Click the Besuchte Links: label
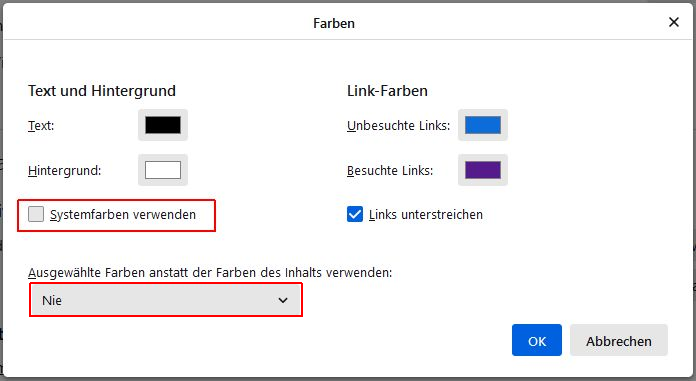The height and width of the screenshot is (381, 696). 390,171
